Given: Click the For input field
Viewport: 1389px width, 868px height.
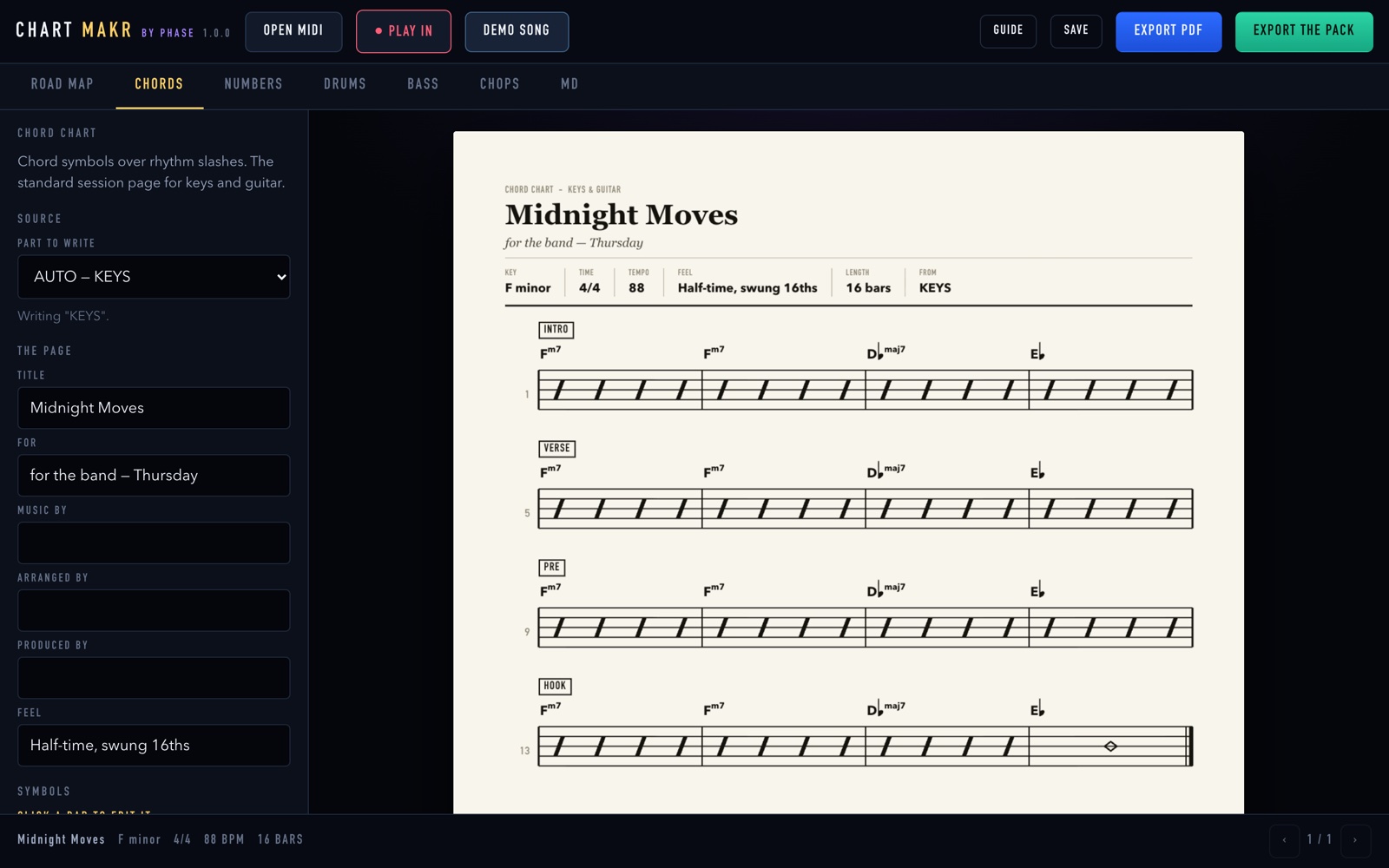Looking at the screenshot, I should pos(154,476).
